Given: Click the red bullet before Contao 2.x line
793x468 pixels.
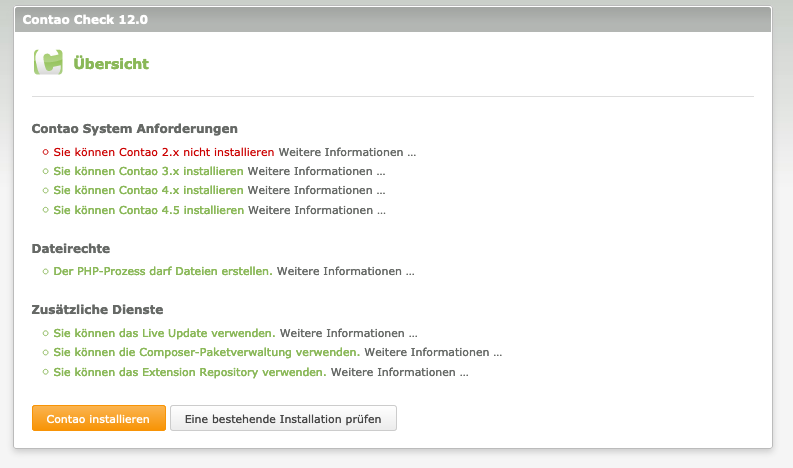Looking at the screenshot, I should (45, 153).
